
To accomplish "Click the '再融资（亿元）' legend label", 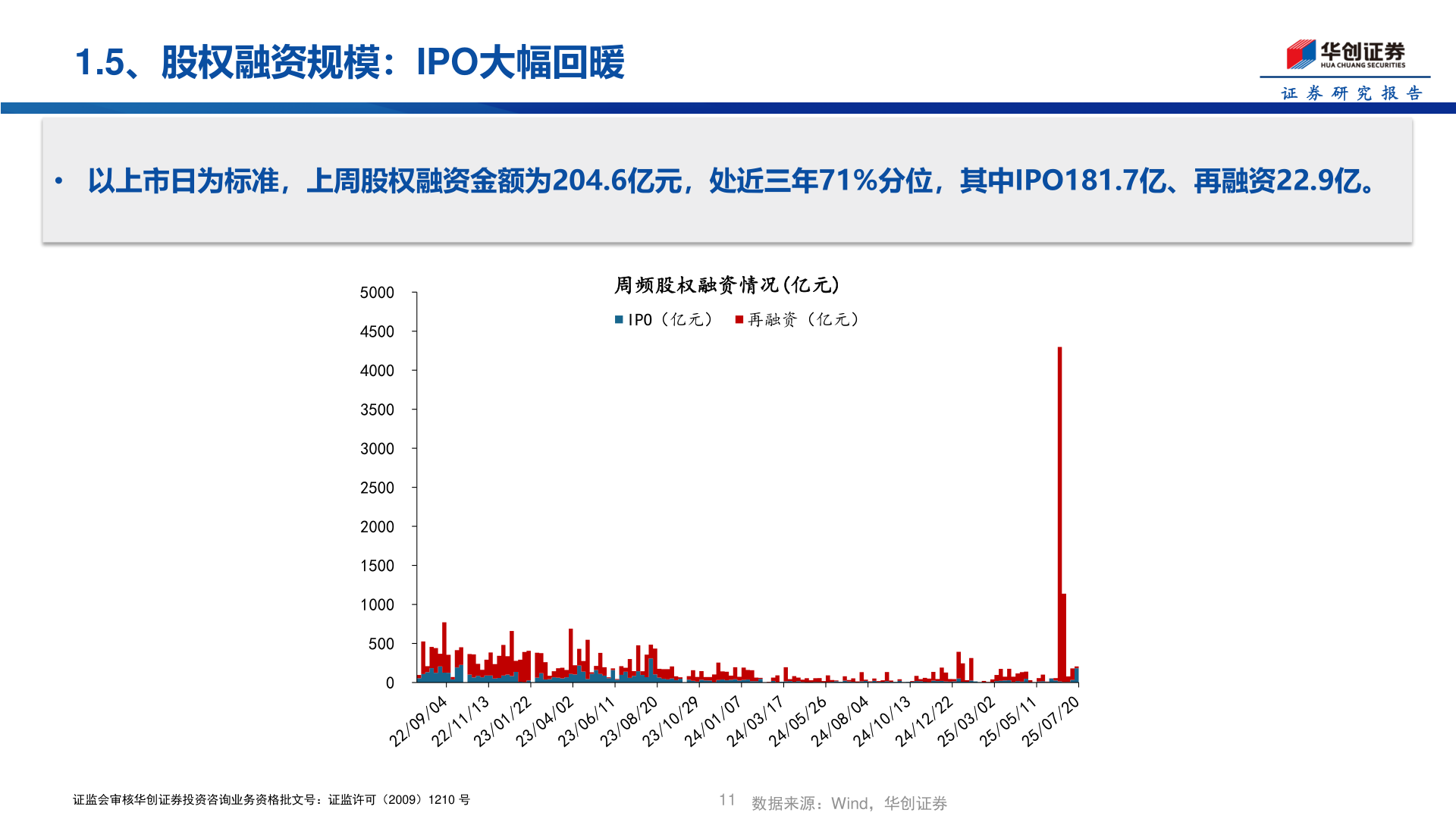I will tap(803, 320).
